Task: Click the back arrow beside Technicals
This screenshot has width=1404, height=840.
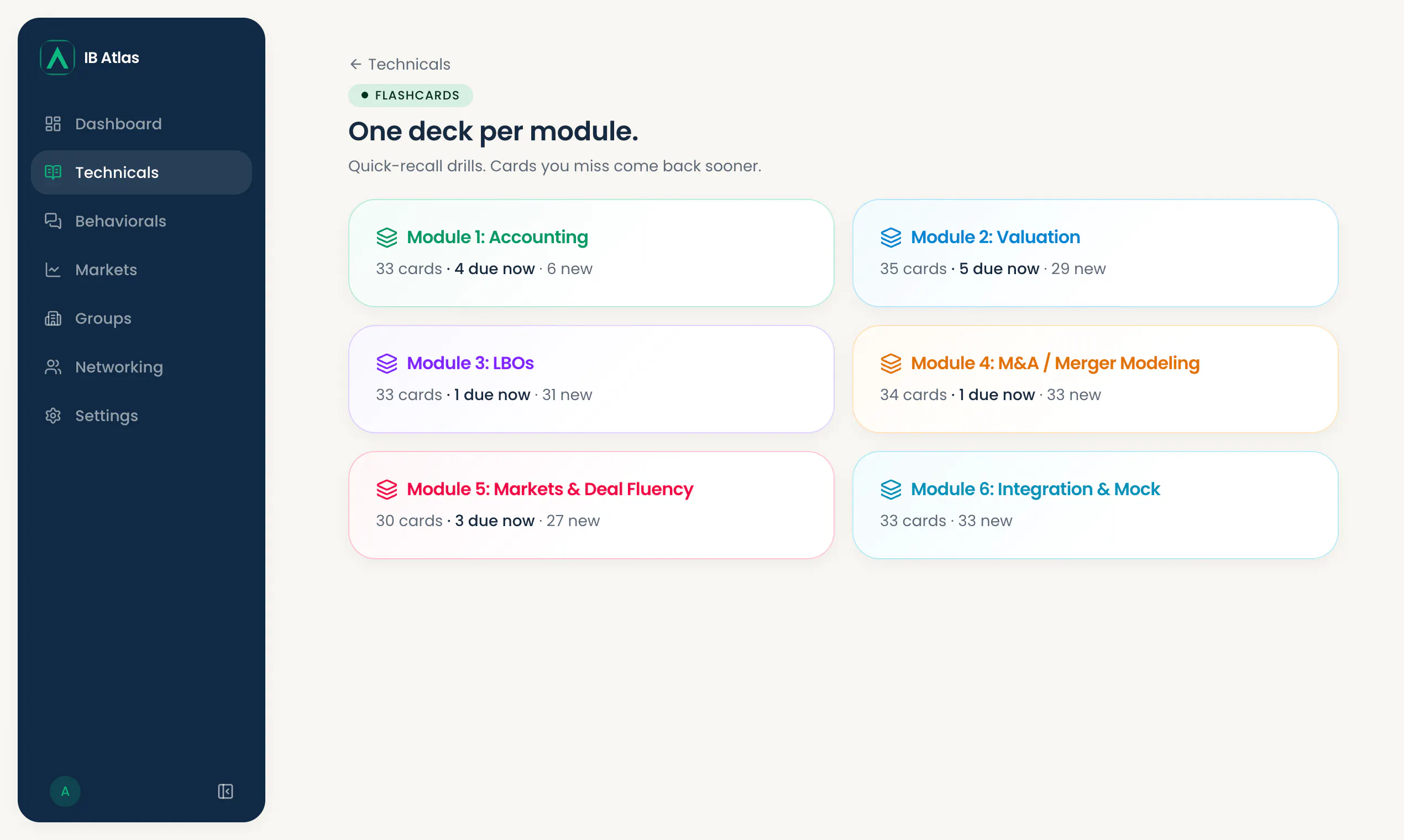Action: 355,65
